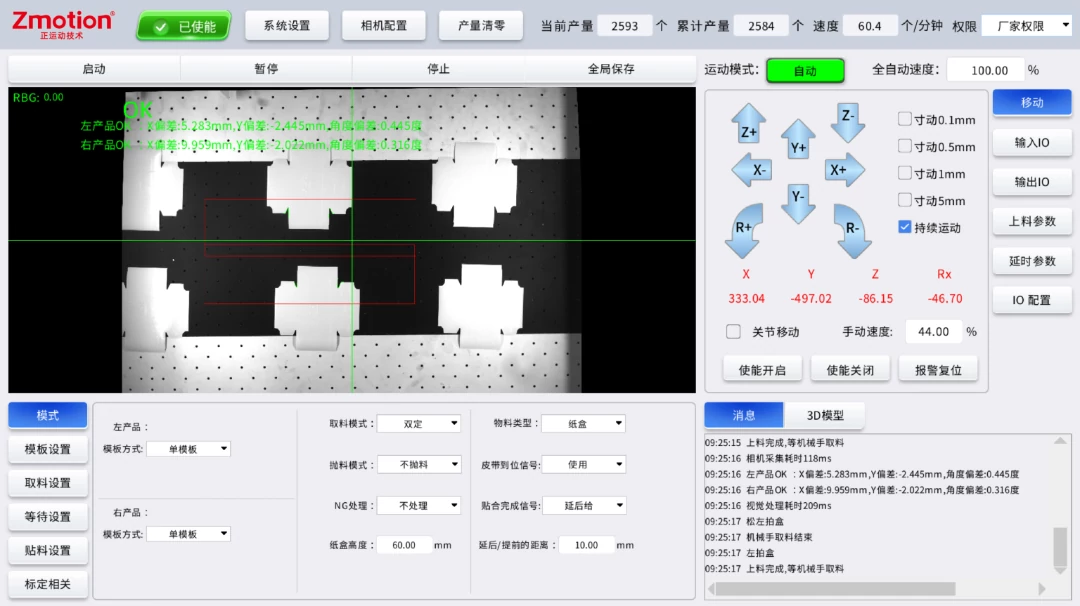
Task: Open the 贴合完成信号 dropdown
Action: coord(584,505)
